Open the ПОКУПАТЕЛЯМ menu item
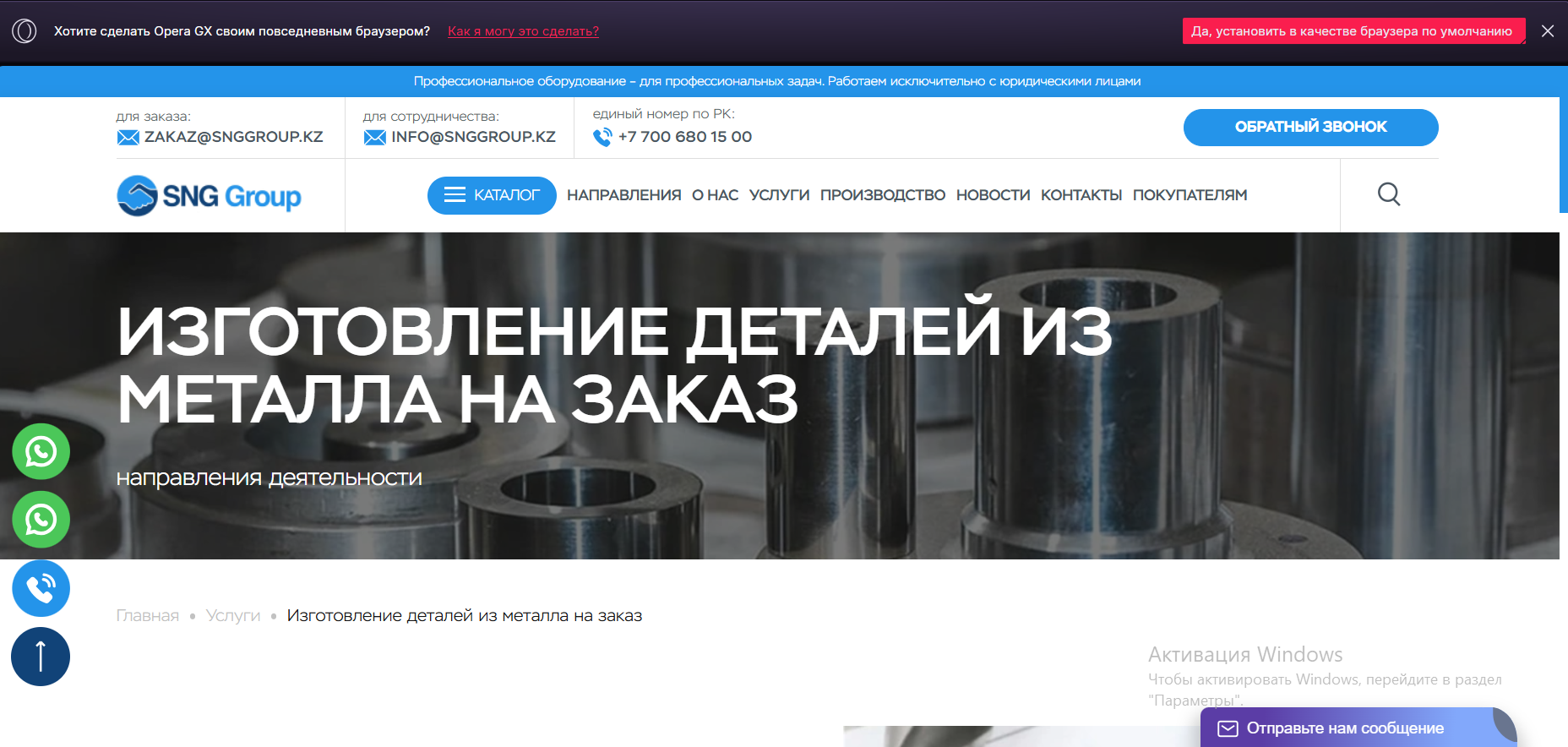This screenshot has height=747, width=1568. pos(1190,195)
